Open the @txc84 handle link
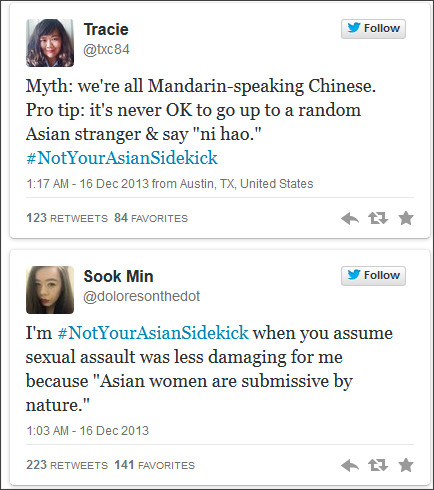 point(106,50)
